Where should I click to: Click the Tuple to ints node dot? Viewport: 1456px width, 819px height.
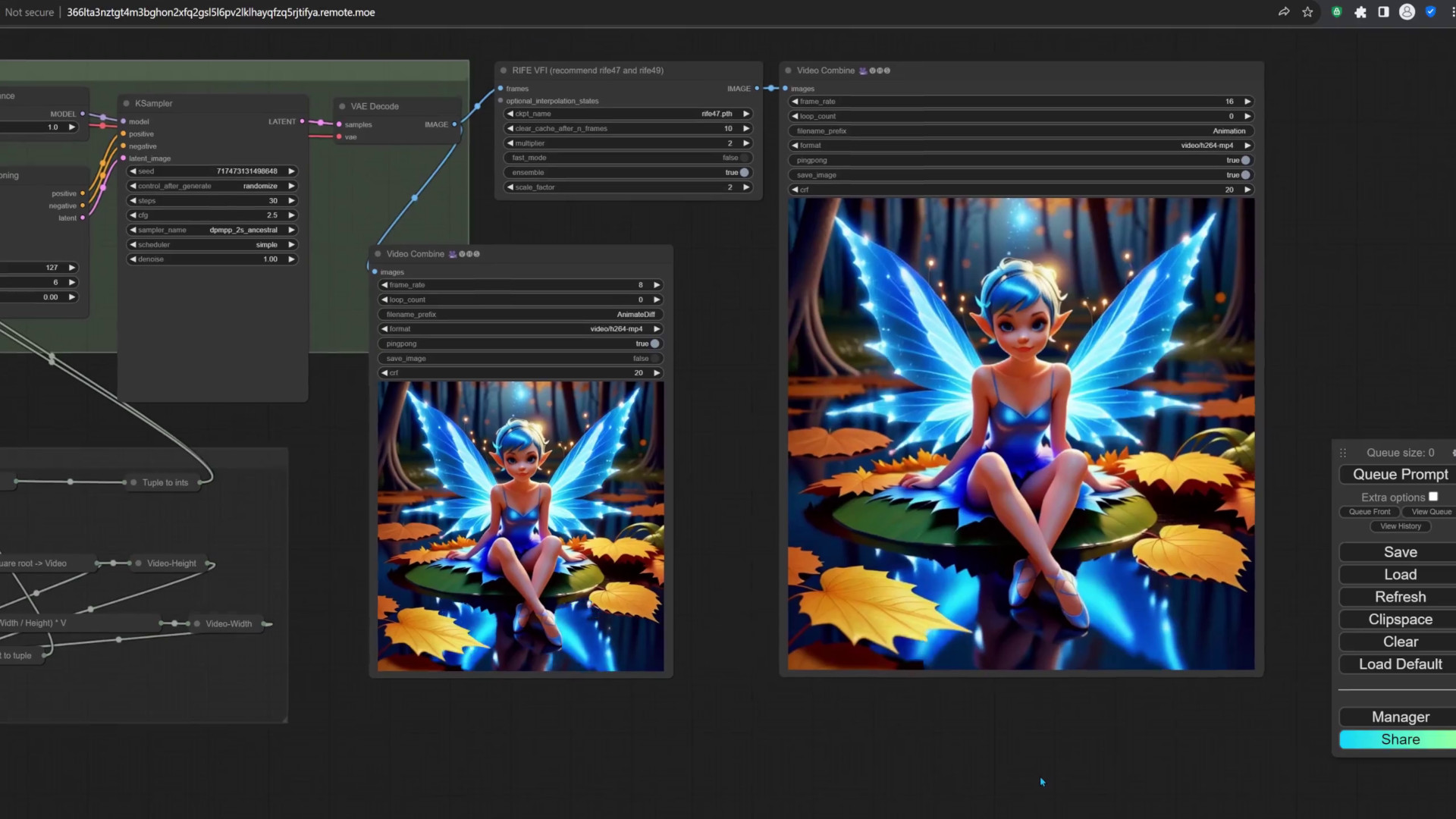[134, 482]
